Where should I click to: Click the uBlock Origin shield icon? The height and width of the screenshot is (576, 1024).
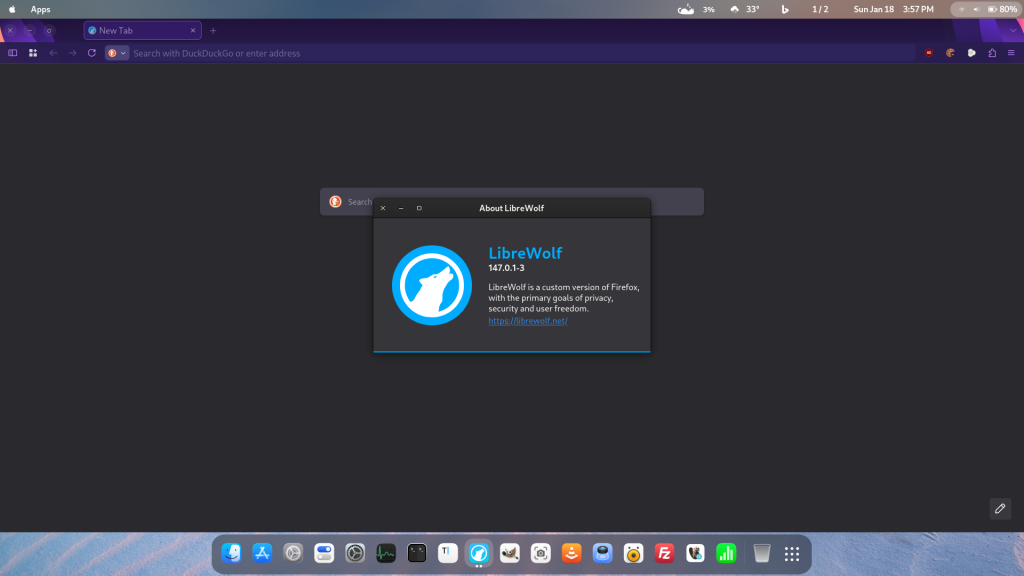[929, 53]
